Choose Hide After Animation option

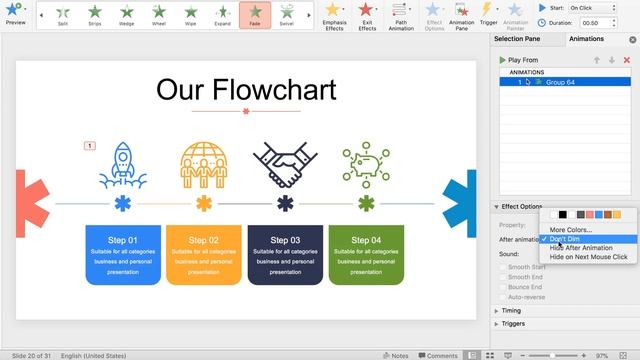pos(581,248)
